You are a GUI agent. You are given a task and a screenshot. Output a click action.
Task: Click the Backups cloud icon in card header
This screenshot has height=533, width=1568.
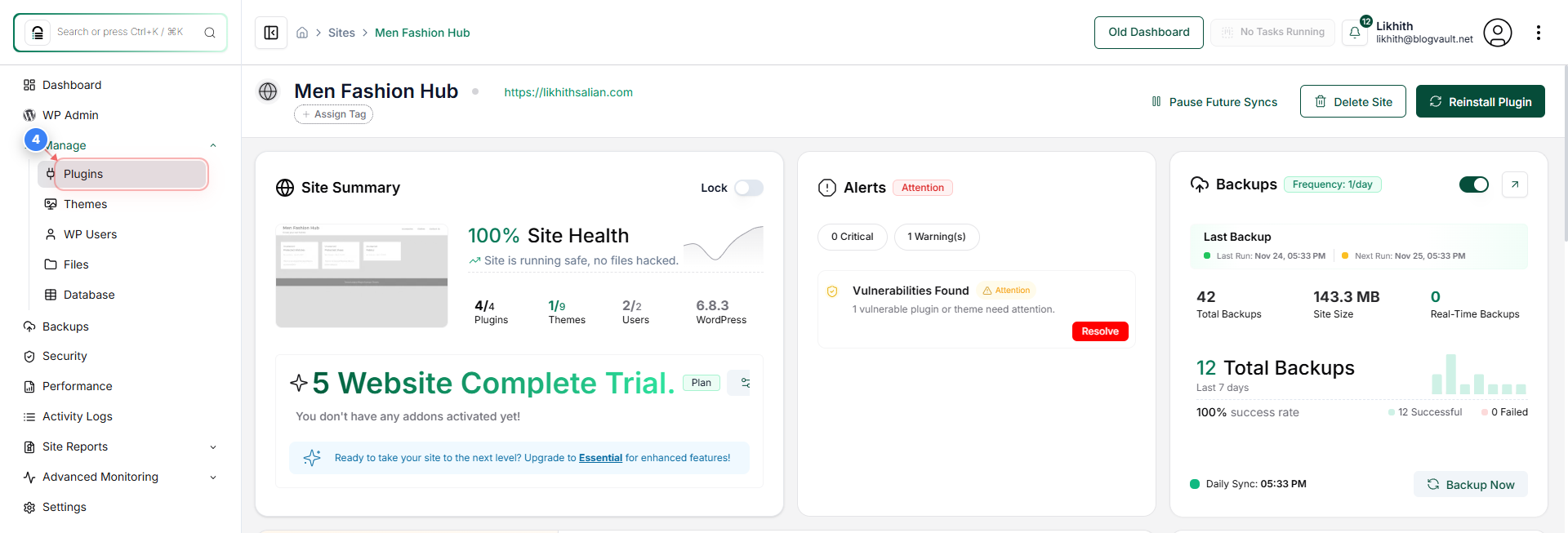(x=1200, y=184)
